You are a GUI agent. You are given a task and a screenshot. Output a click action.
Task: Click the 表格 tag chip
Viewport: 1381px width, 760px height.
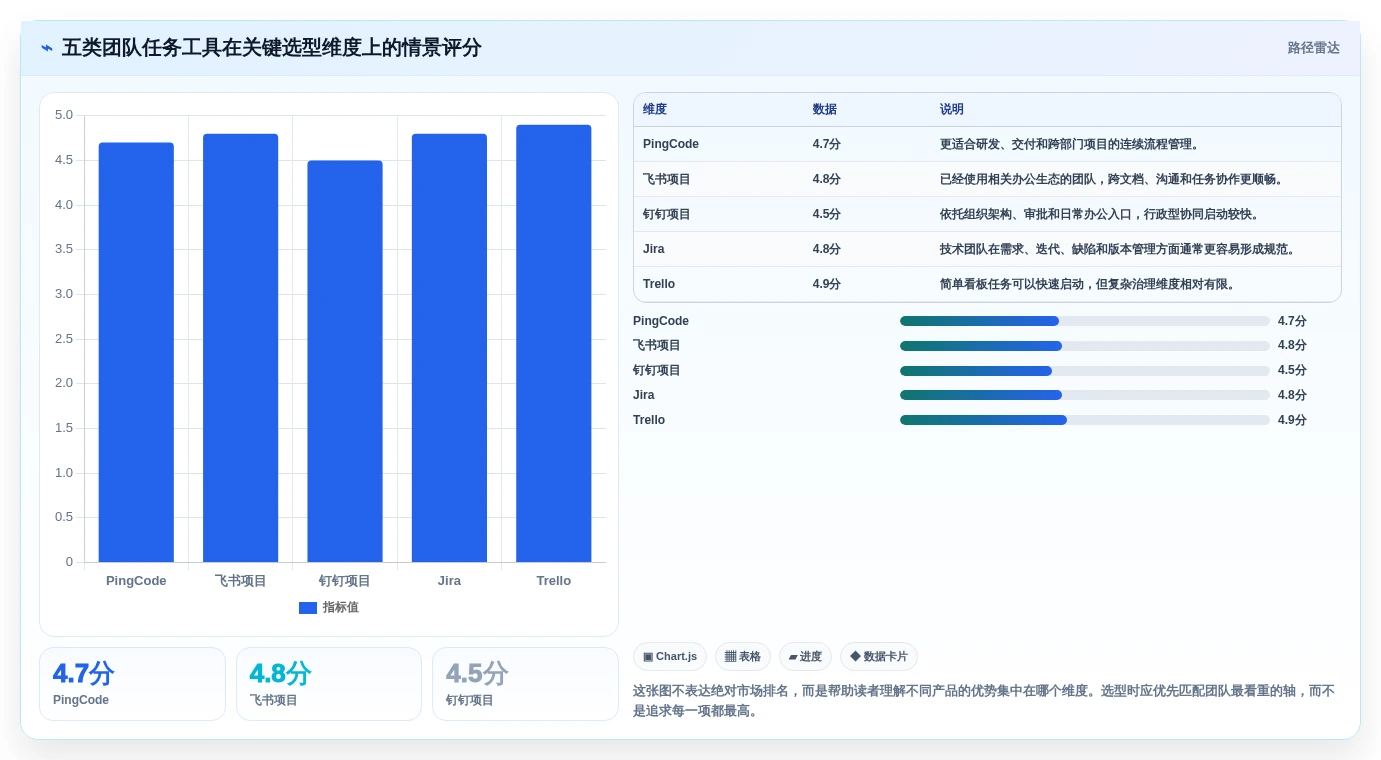tap(743, 657)
